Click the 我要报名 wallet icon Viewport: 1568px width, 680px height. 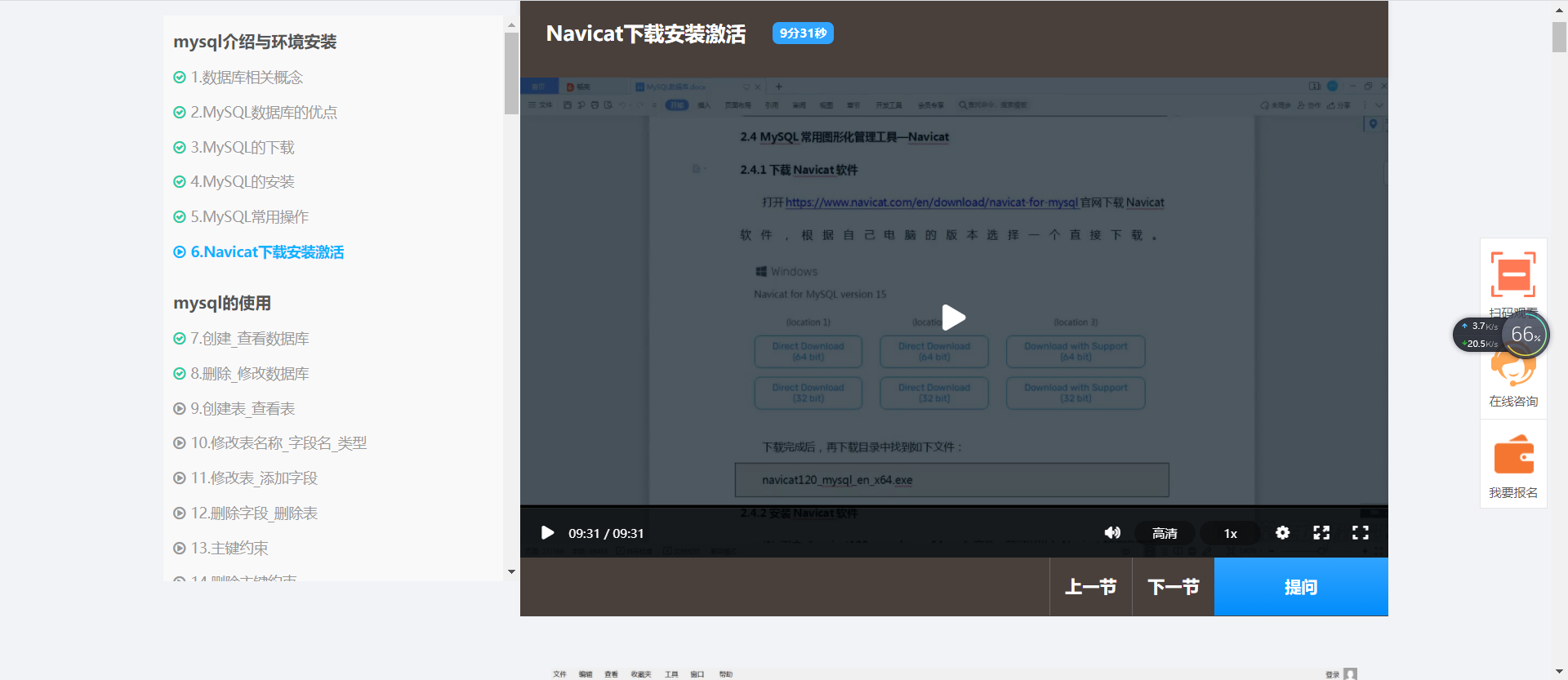click(x=1513, y=456)
